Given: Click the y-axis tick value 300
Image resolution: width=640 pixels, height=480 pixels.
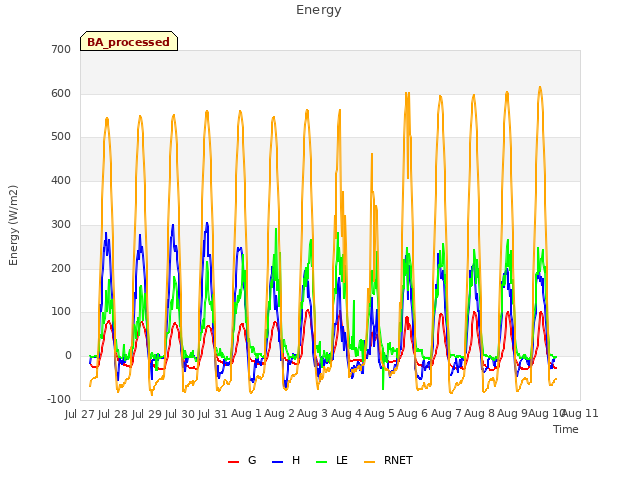Looking at the screenshot, I should (61, 224).
